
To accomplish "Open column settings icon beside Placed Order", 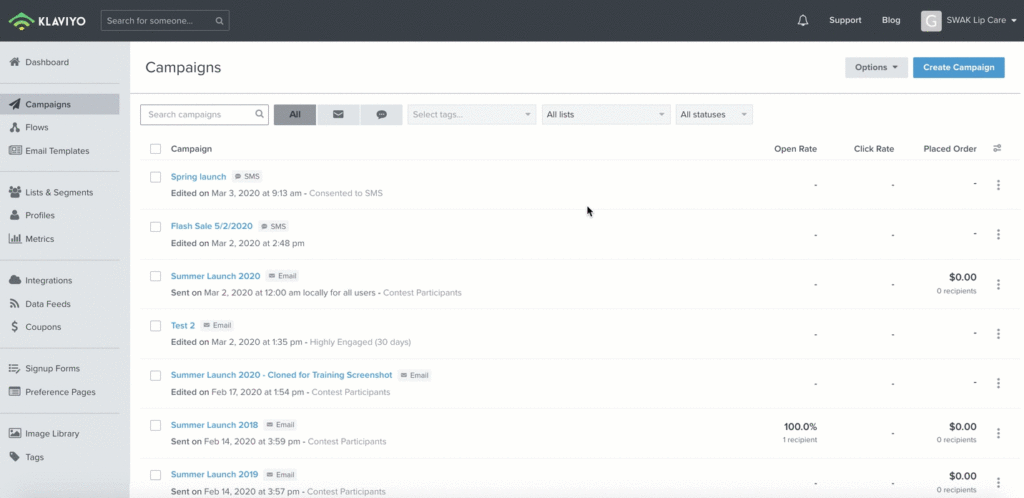I will [997, 149].
